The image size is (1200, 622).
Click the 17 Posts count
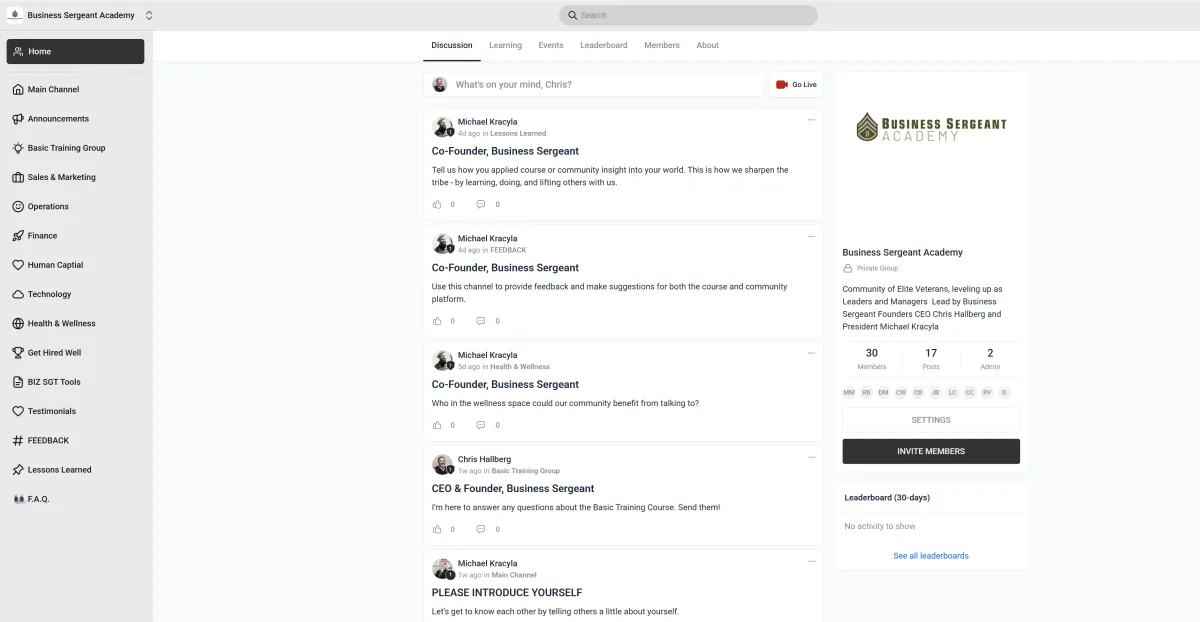(x=931, y=359)
